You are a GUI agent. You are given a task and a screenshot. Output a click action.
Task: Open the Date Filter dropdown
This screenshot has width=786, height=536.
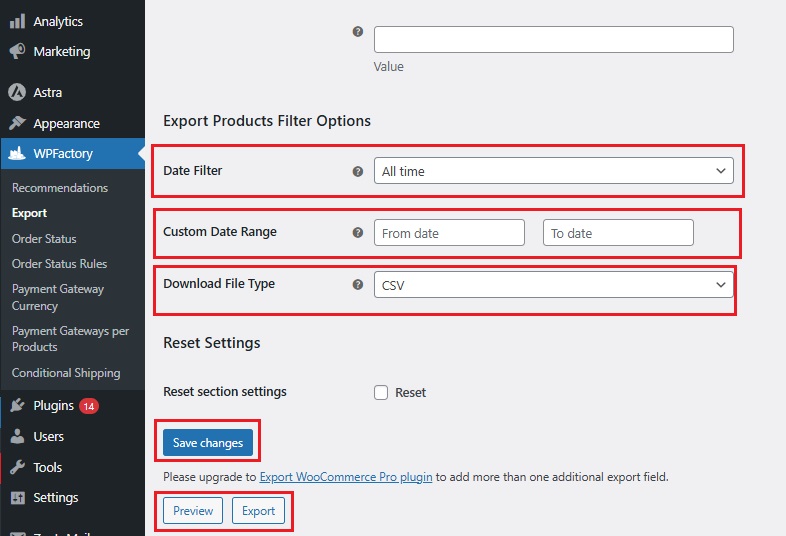553,170
